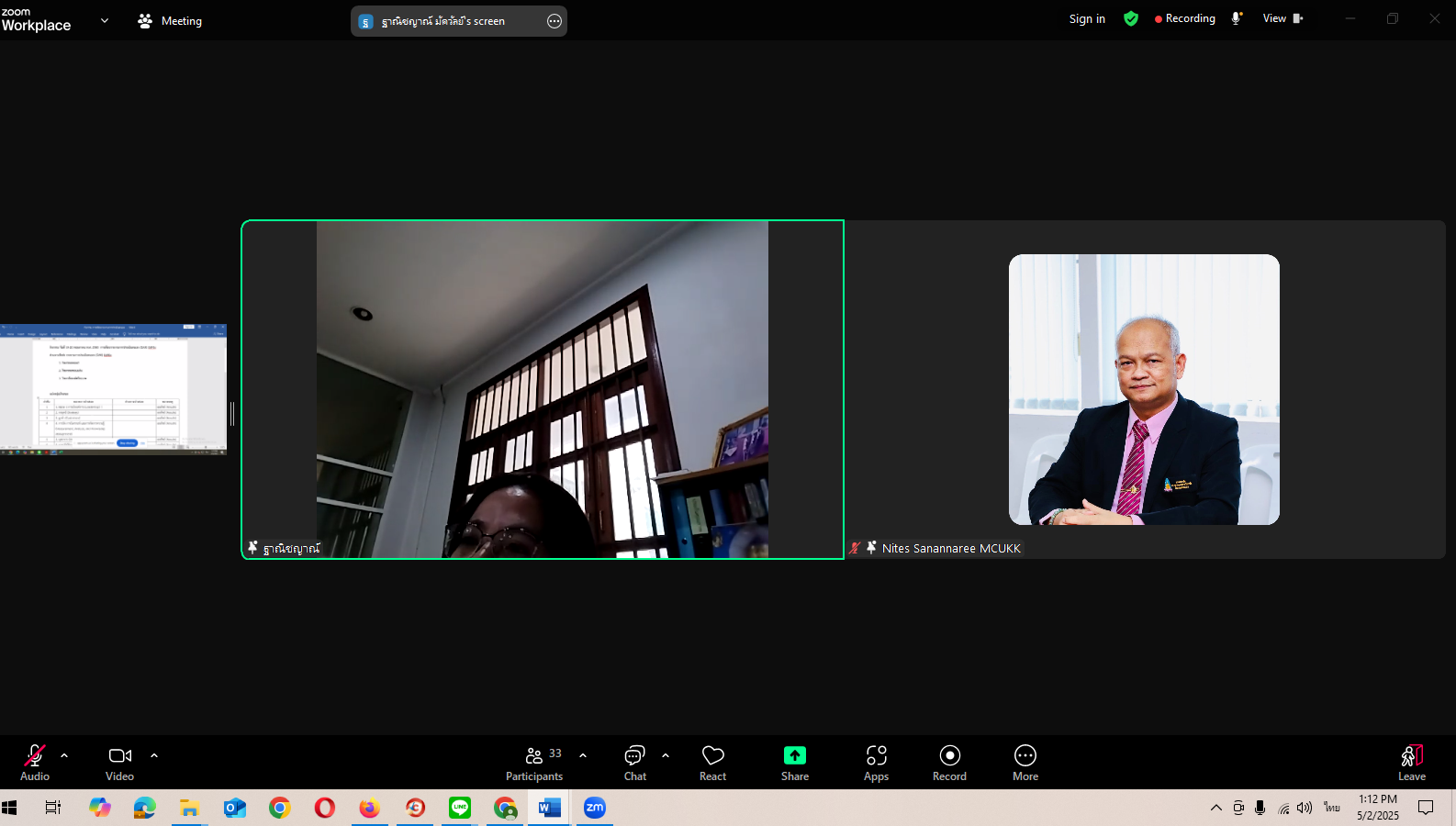Open Google Chrome from the taskbar

coord(280,808)
